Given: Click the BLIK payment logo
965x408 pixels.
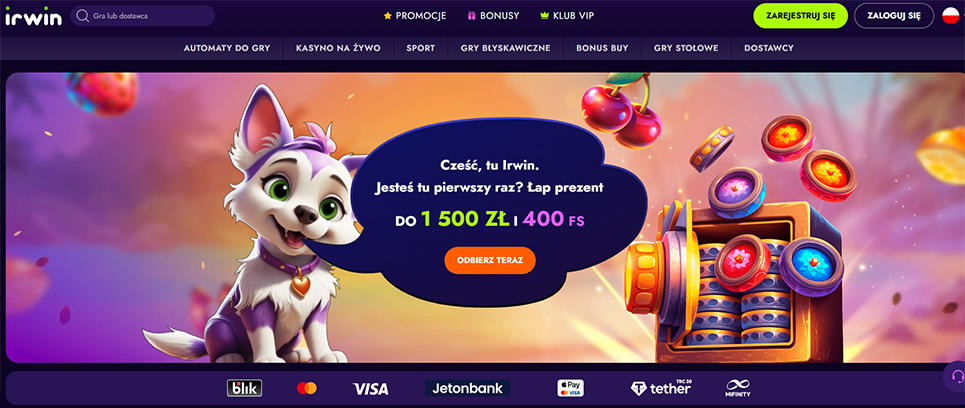Looking at the screenshot, I should [x=244, y=388].
